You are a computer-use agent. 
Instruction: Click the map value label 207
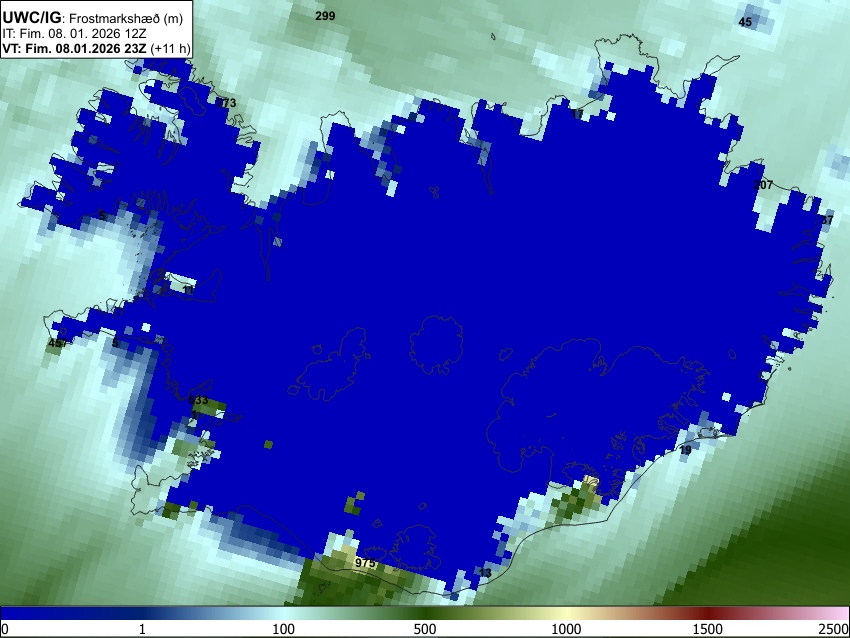tap(763, 185)
